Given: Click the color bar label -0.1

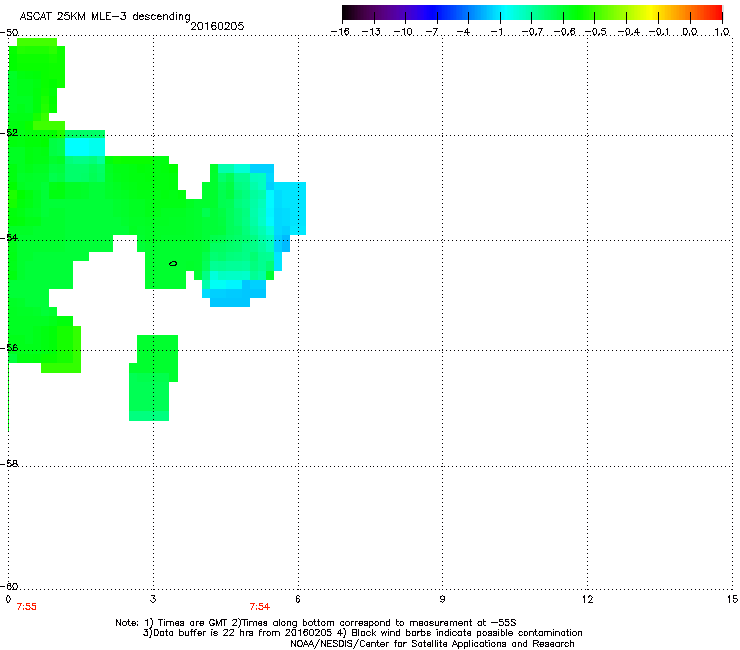Looking at the screenshot, I should [659, 32].
